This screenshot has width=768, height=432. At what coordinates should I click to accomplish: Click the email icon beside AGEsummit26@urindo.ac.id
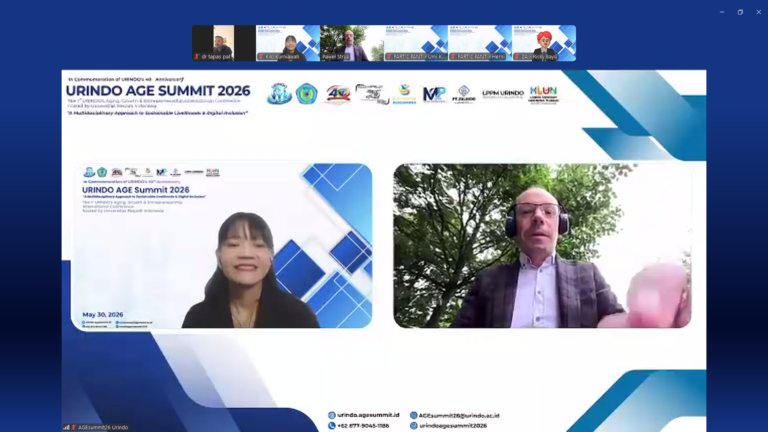tap(413, 415)
